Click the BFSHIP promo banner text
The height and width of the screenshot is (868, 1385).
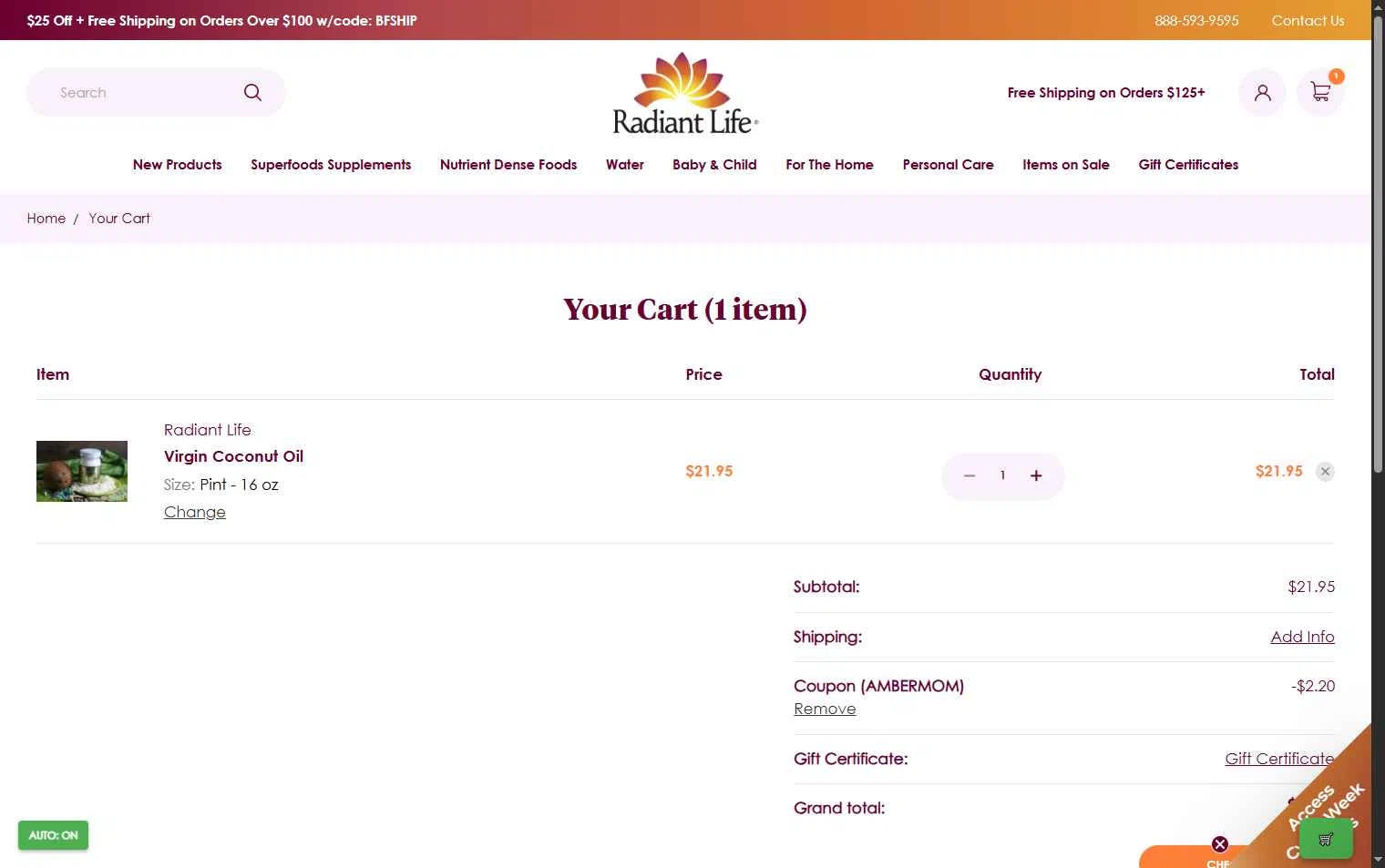221,20
